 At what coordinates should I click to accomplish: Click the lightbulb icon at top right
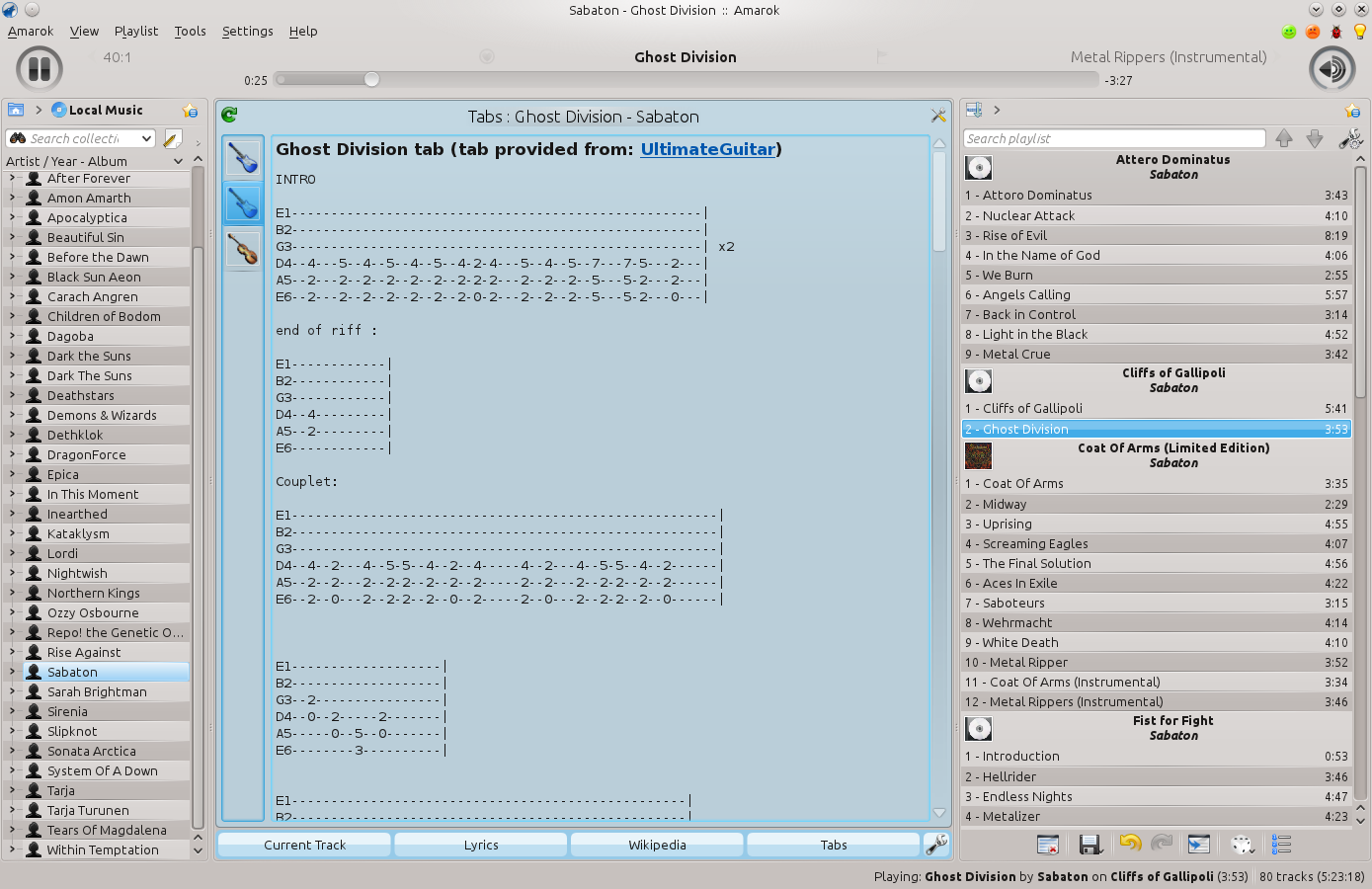point(1360,32)
